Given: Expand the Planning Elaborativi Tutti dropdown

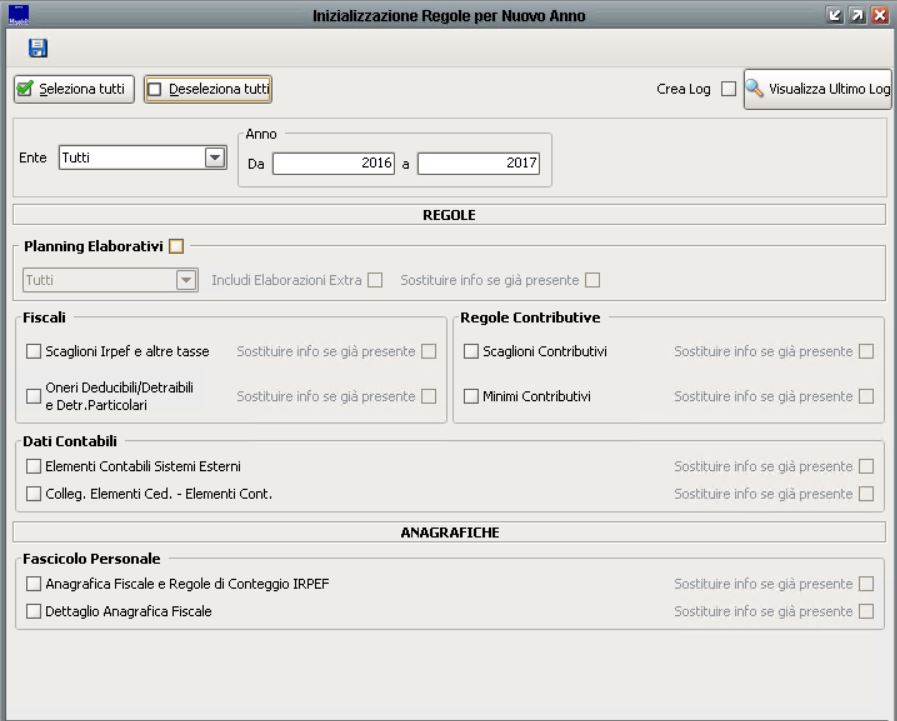Looking at the screenshot, I should tap(185, 281).
